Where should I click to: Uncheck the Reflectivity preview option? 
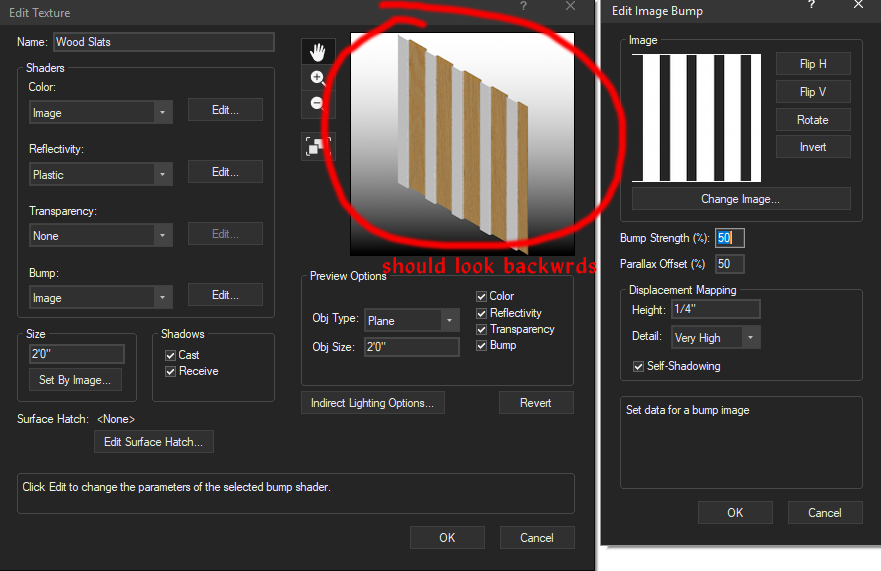(x=483, y=313)
